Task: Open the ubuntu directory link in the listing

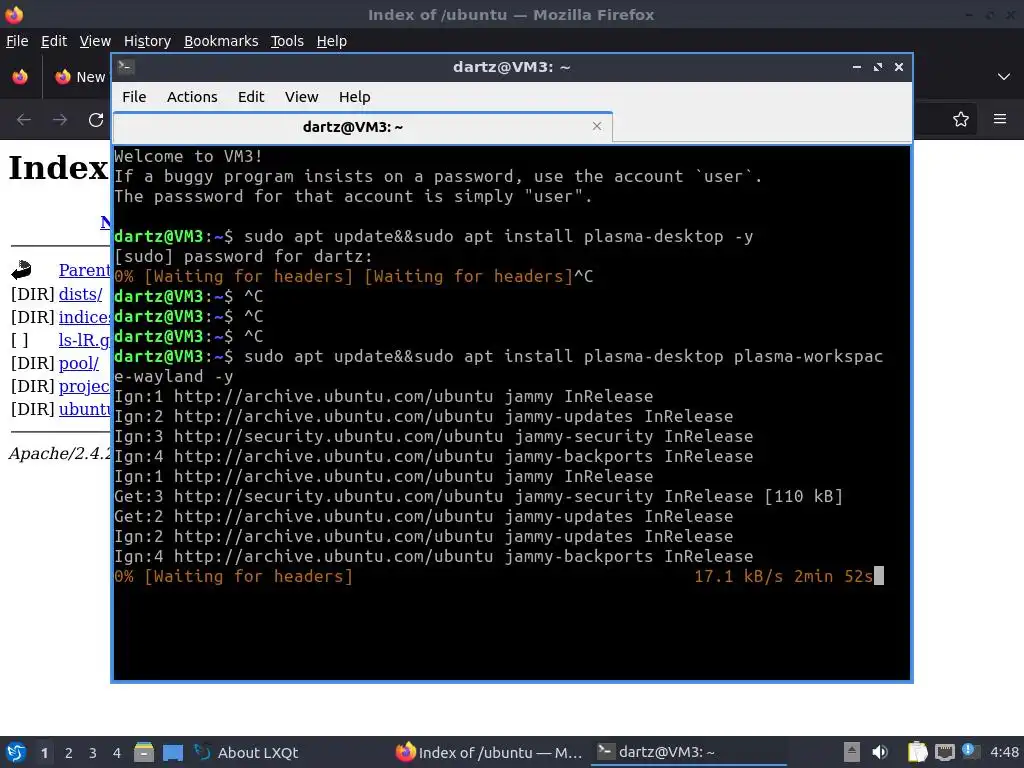Action: click(84, 409)
